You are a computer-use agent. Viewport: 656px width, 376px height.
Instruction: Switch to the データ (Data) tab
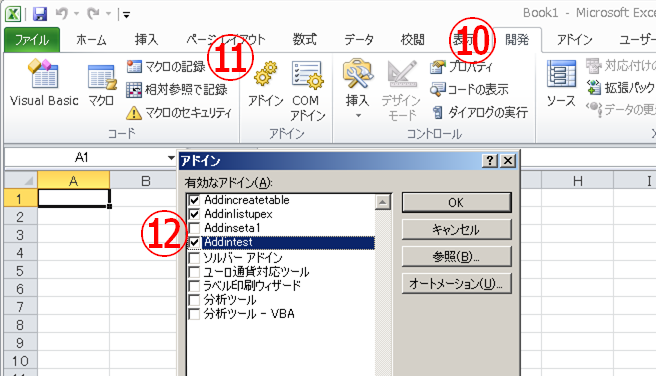[x=359, y=40]
